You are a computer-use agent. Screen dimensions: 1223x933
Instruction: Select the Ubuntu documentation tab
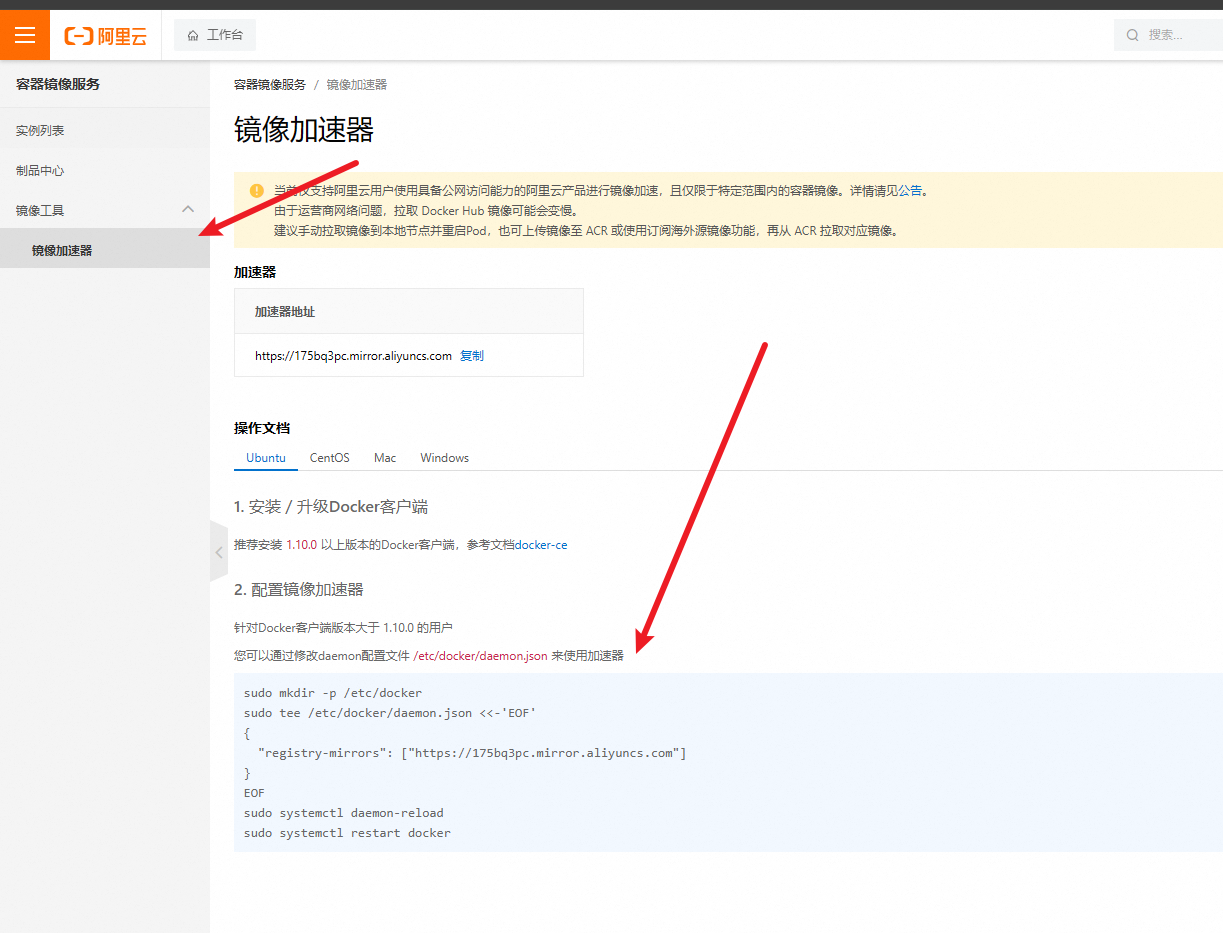coord(266,458)
